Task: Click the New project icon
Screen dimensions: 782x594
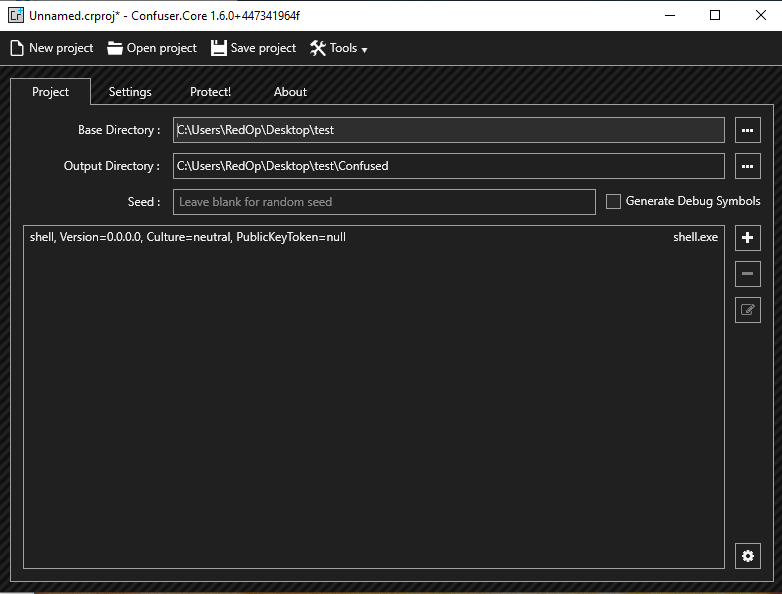Action: click(x=16, y=48)
